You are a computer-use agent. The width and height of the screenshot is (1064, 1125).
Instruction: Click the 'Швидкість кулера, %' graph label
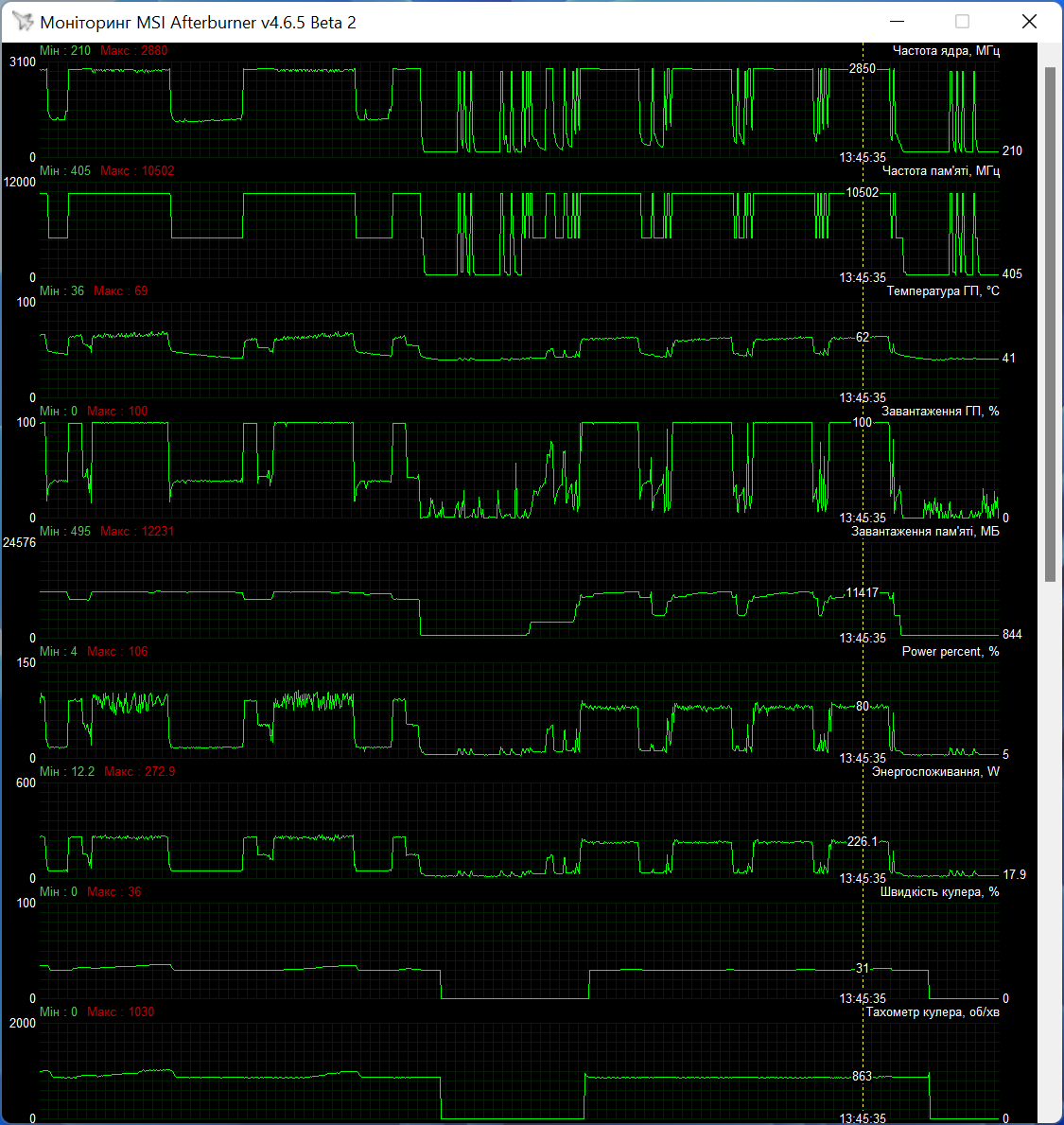coord(939,892)
